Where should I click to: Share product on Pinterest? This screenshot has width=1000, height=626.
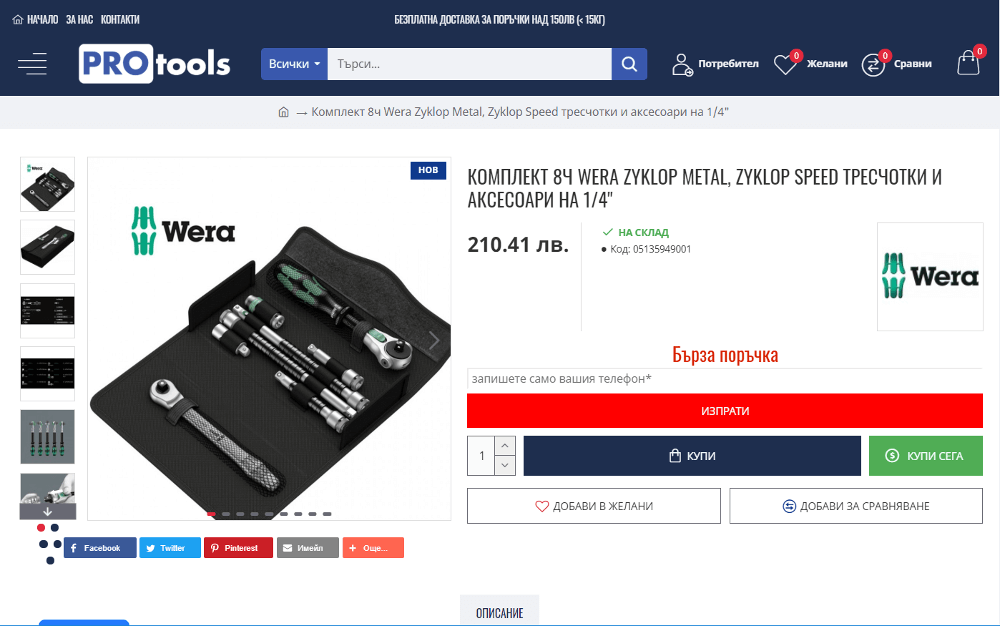(x=238, y=548)
